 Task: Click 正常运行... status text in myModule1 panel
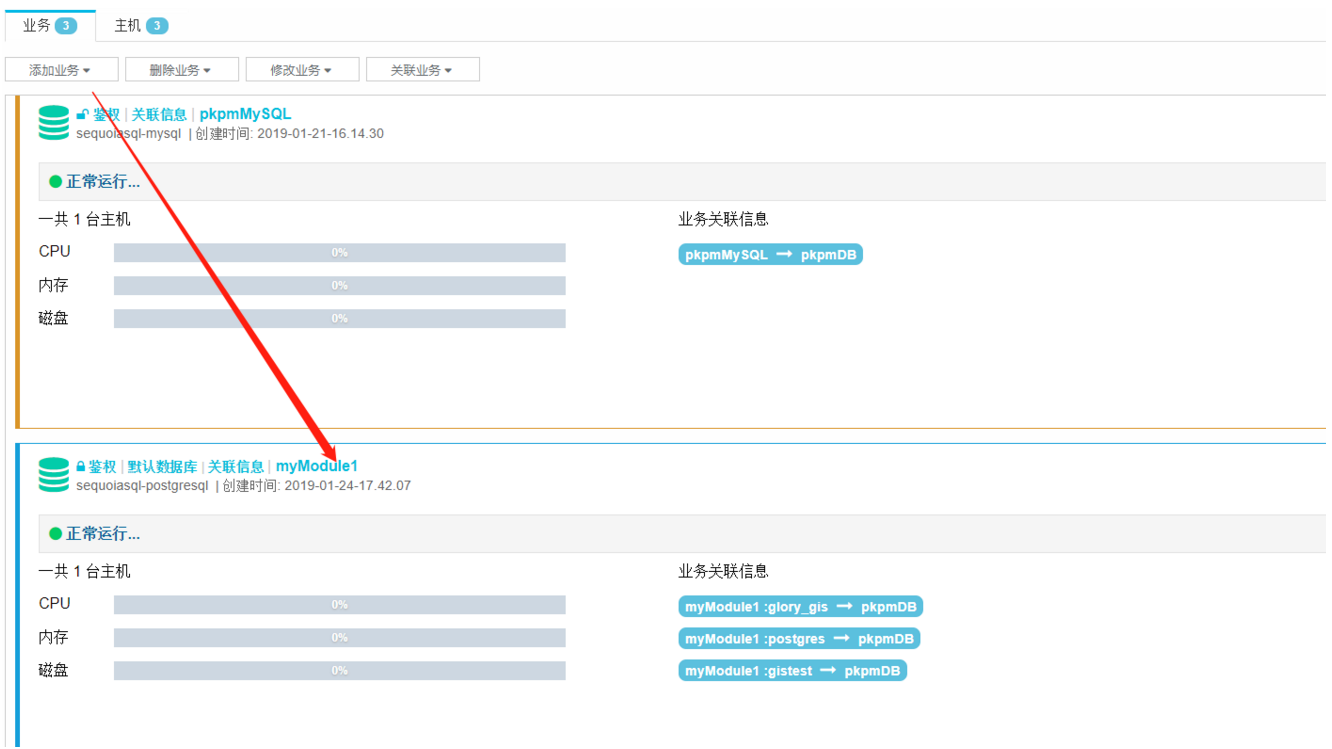(x=103, y=534)
